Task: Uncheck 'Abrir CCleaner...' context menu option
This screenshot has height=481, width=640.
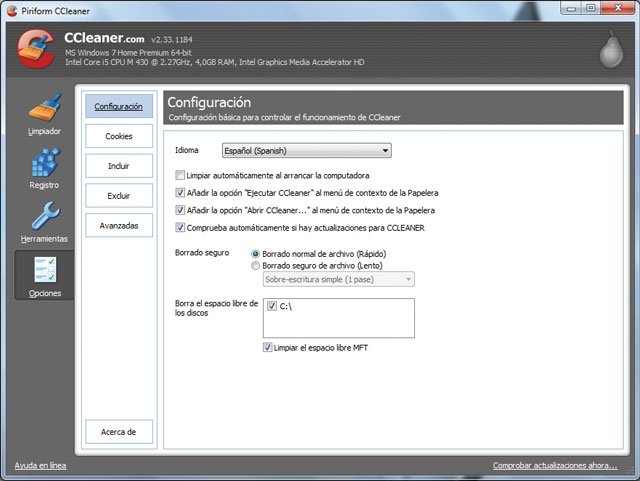Action: pos(180,210)
